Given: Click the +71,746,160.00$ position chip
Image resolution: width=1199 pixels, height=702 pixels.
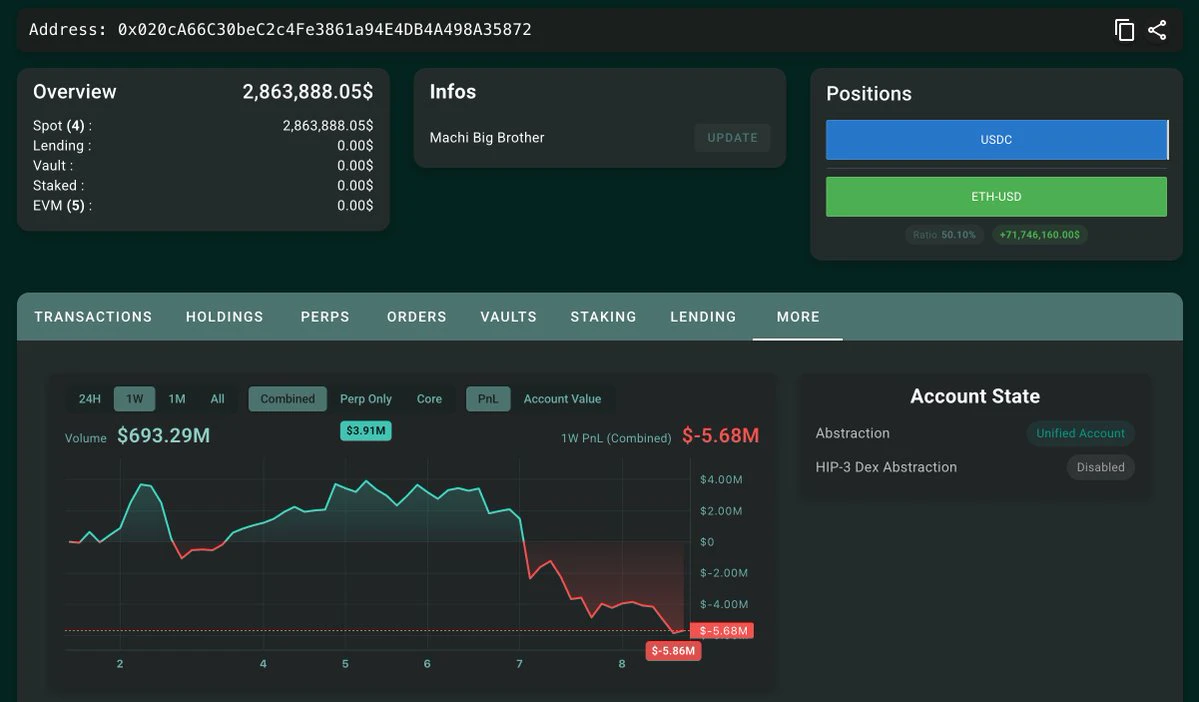Looking at the screenshot, I should pyautogui.click(x=1039, y=235).
